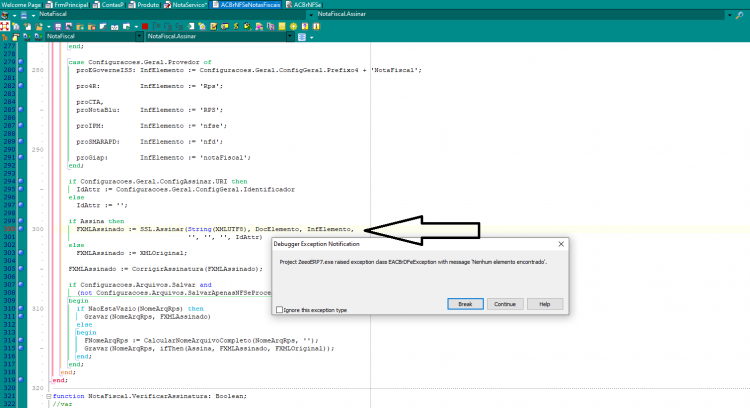Click the solid yellow square toolbar icon
The image size is (750, 408).
point(282,26)
